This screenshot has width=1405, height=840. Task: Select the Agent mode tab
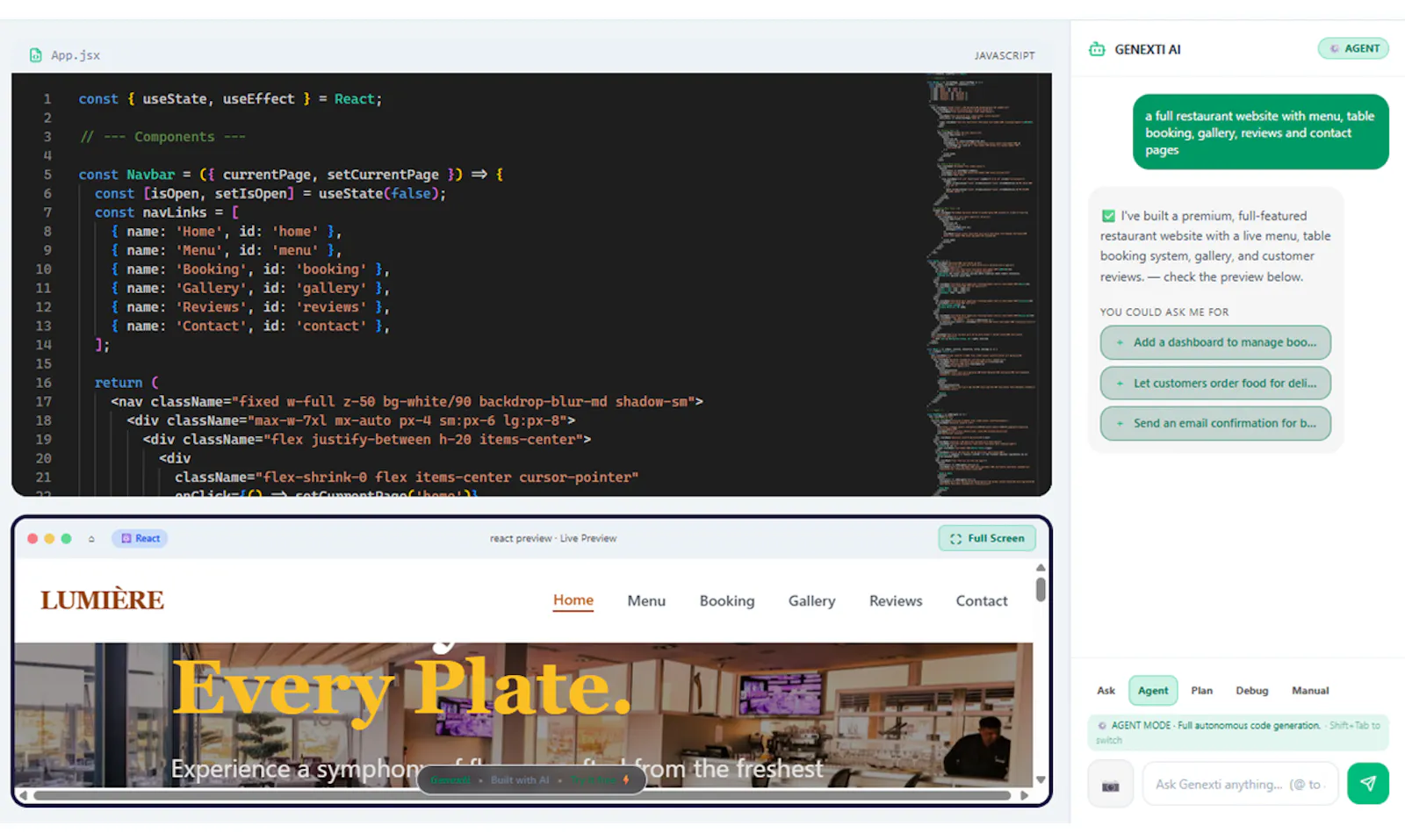[1153, 691]
